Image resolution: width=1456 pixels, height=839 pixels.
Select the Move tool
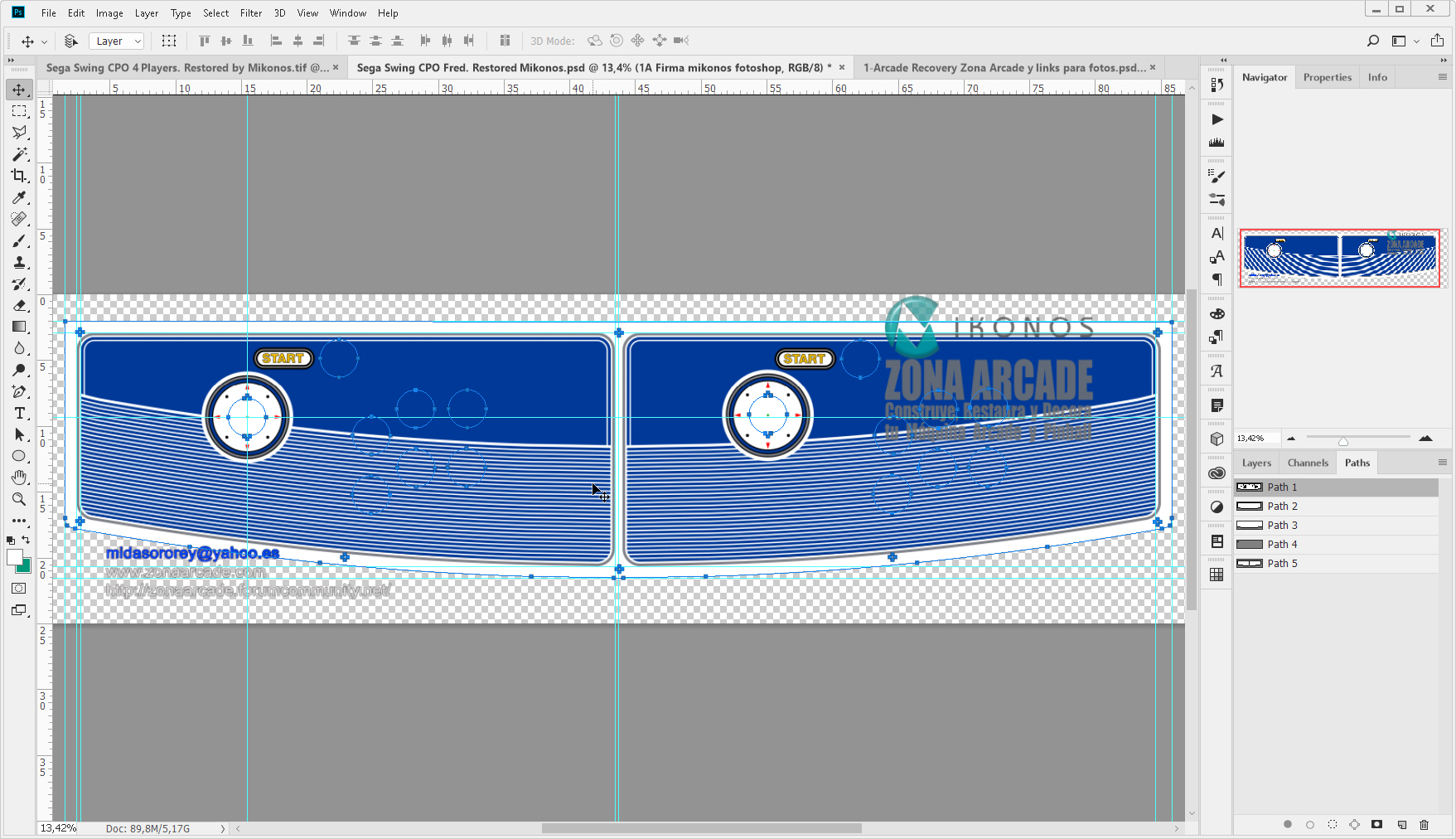(x=19, y=90)
